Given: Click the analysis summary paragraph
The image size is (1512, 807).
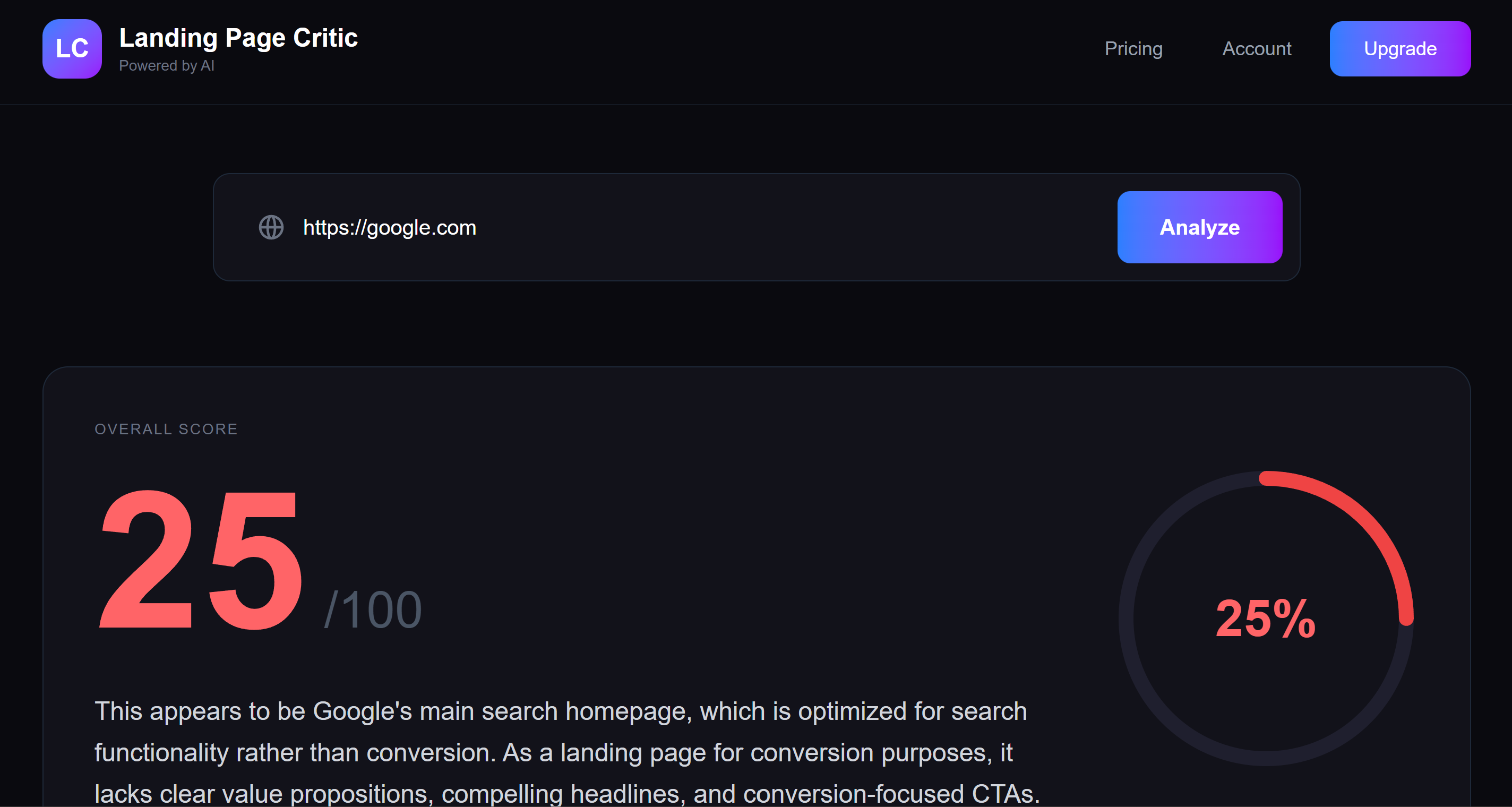Looking at the screenshot, I should (557, 753).
